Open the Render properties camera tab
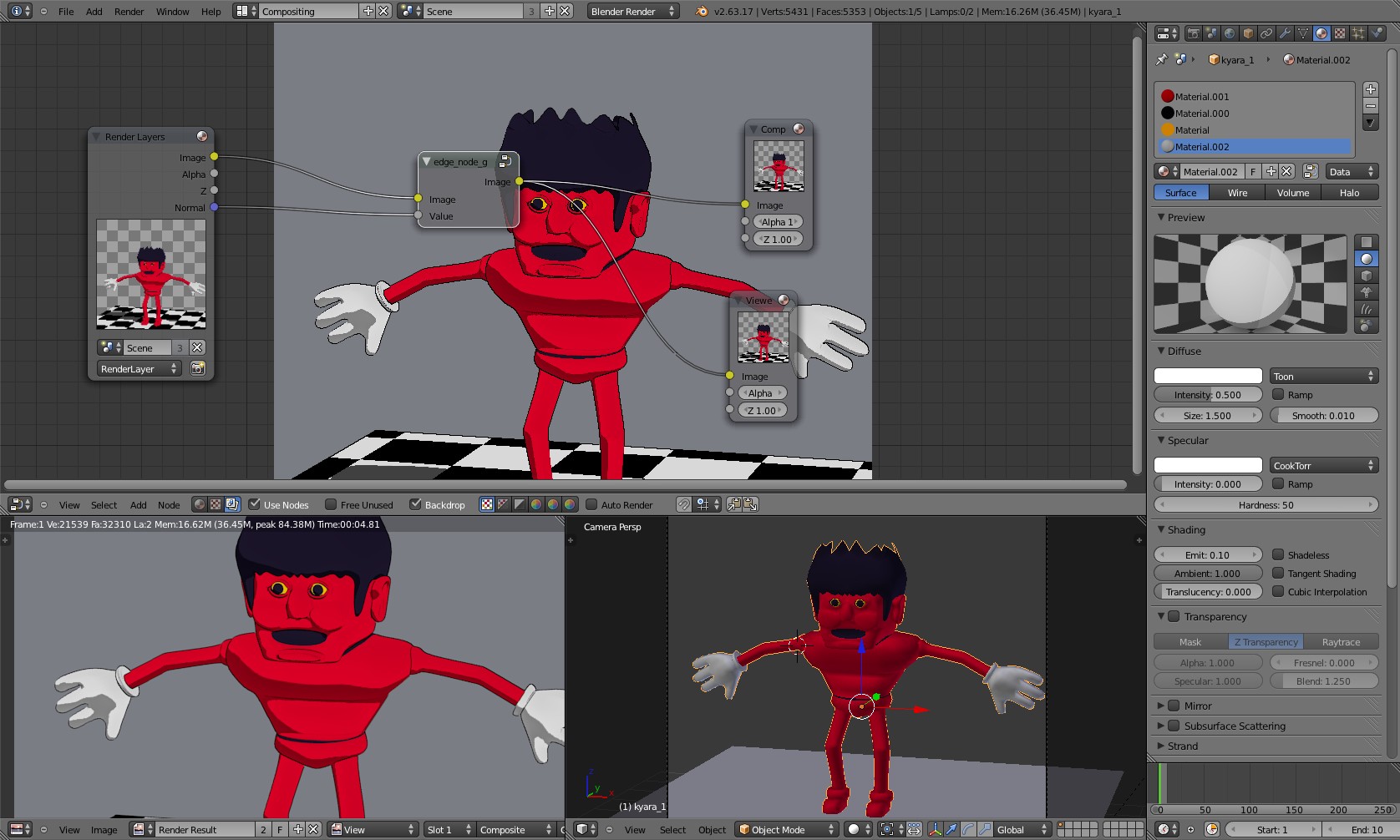 pos(1193,33)
